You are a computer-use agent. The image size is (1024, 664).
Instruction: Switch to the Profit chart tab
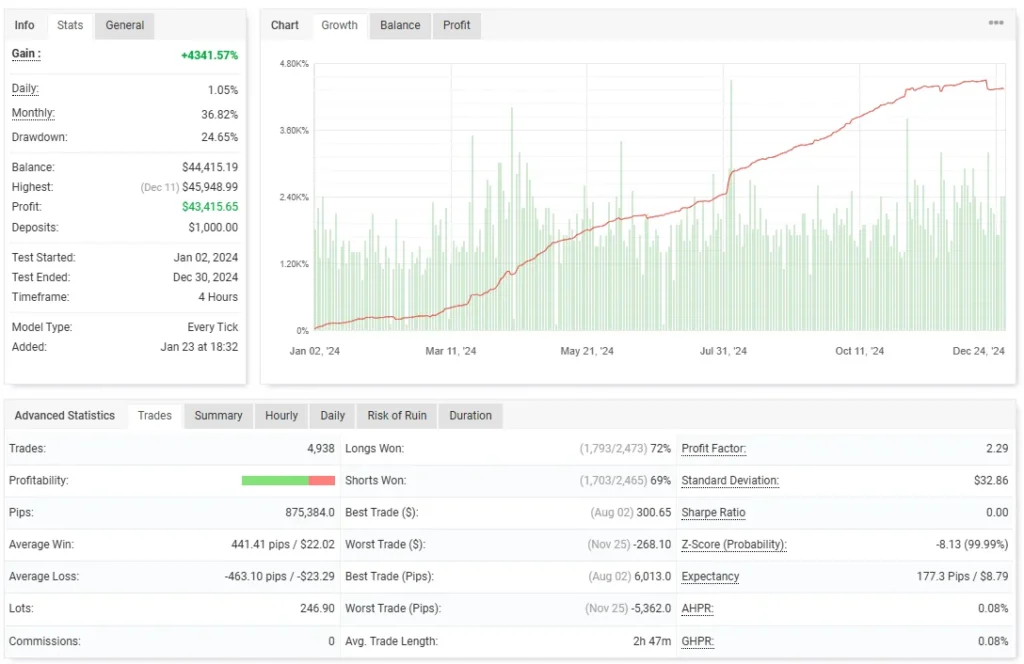point(456,25)
